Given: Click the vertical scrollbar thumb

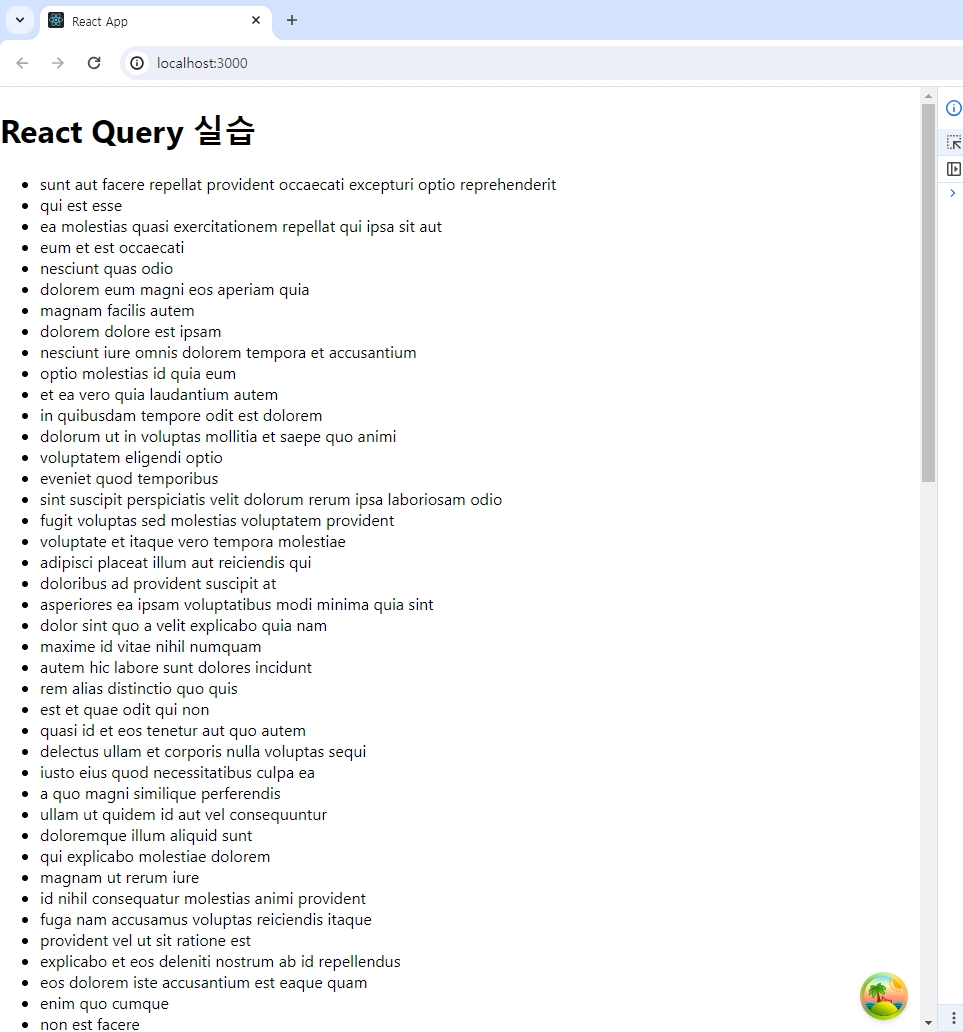Looking at the screenshot, I should click(928, 293).
